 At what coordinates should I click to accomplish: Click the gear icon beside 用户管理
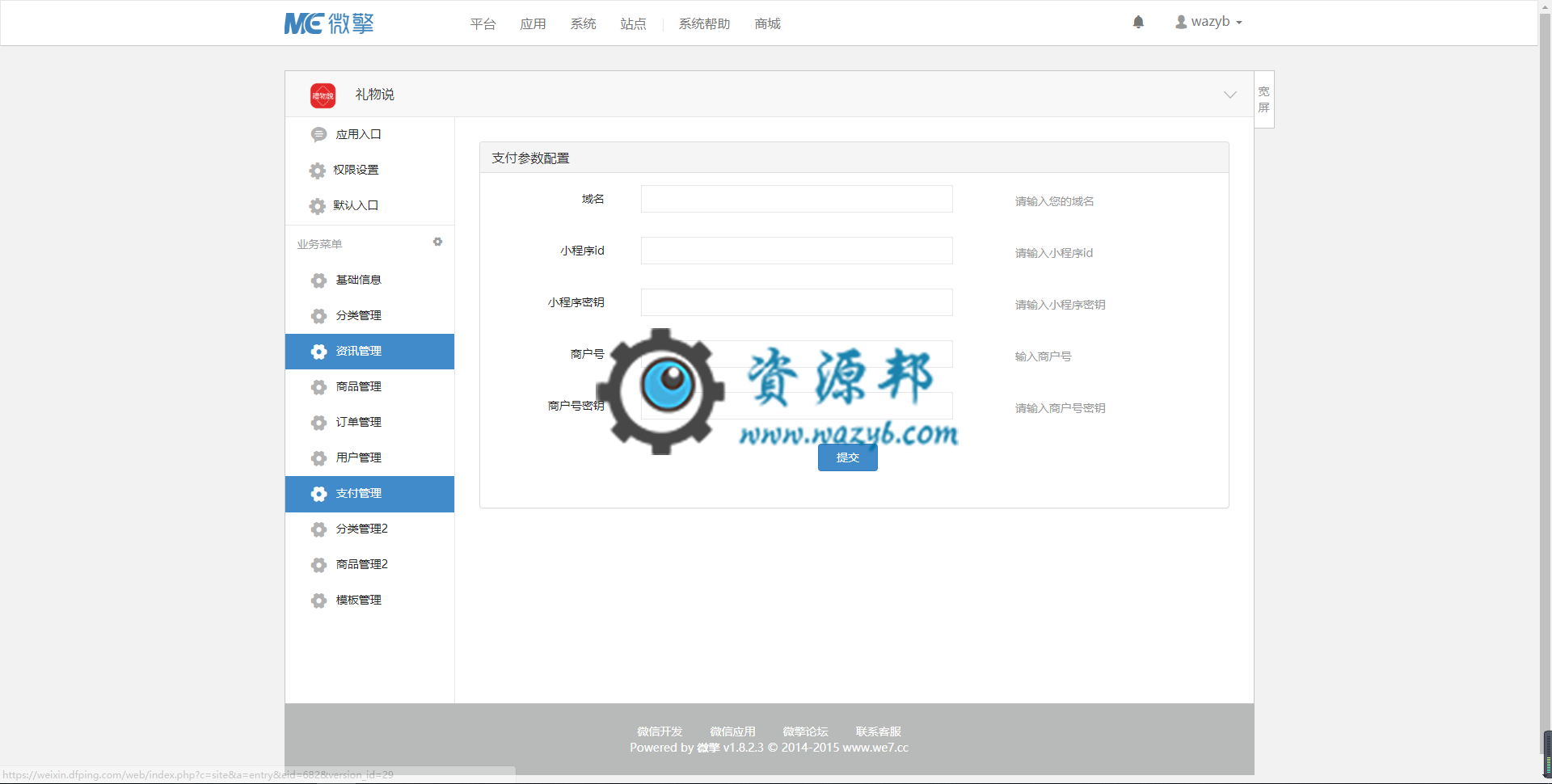pyautogui.click(x=318, y=458)
